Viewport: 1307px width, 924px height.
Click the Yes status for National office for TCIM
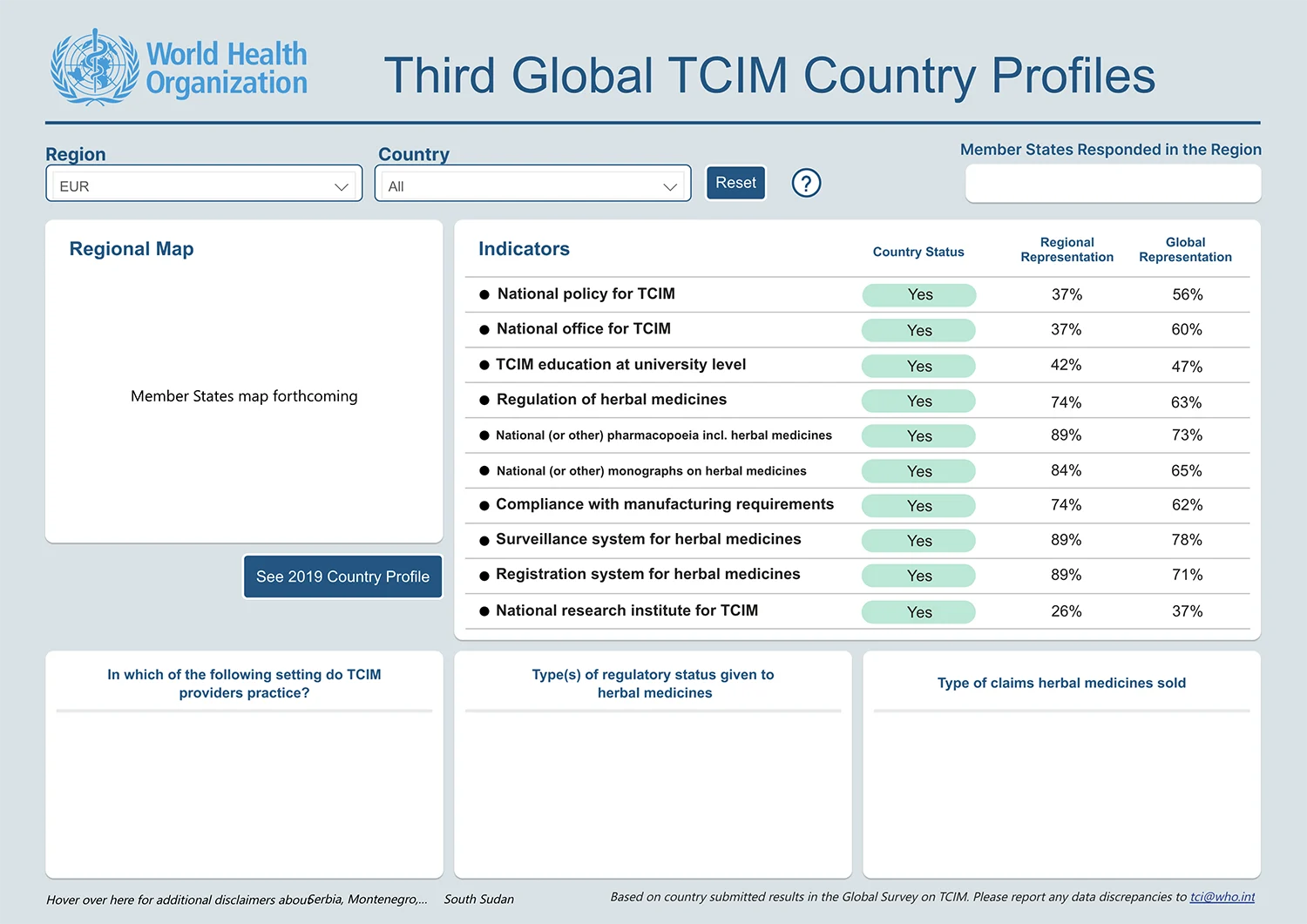(x=919, y=330)
